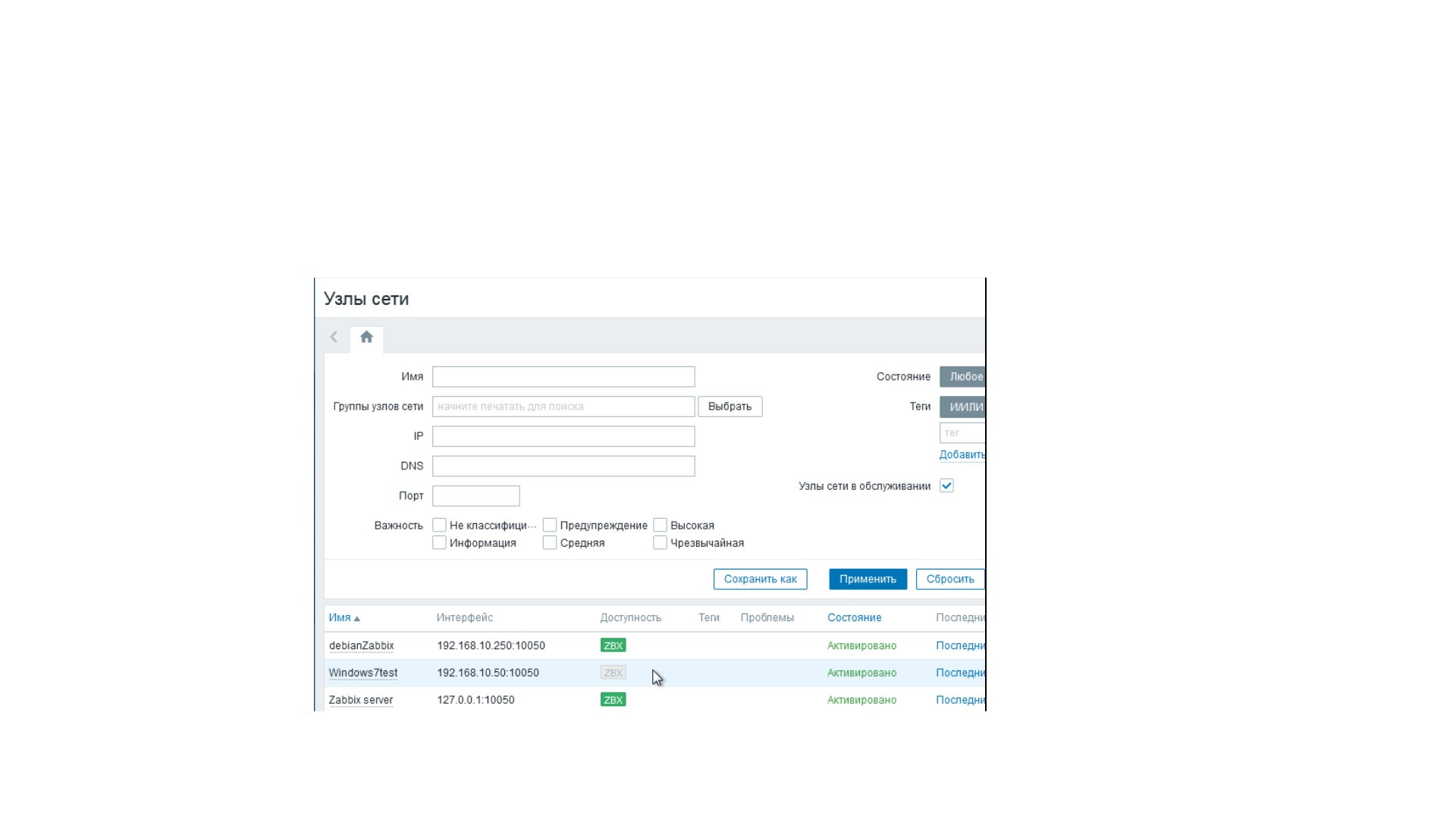Toggle the Не классифицировано severity checkbox
Image resolution: width=1456 pixels, height=819 pixels.
(439, 525)
